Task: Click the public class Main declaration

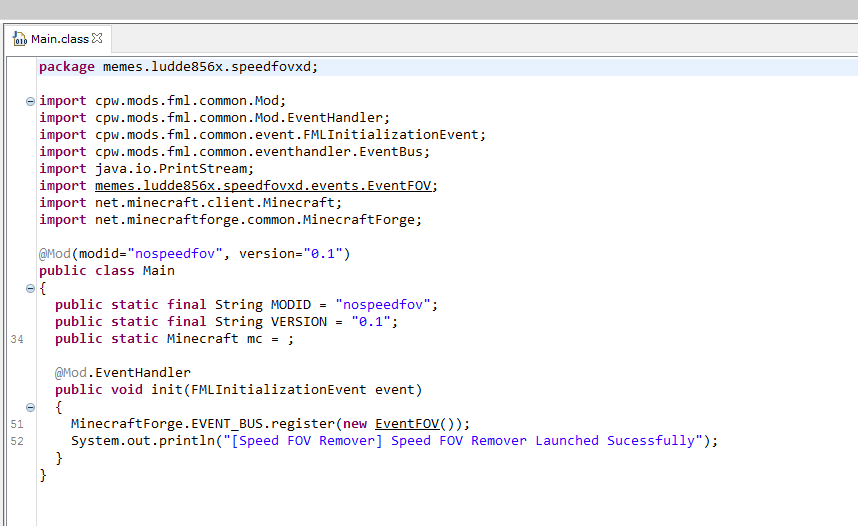Action: click(107, 271)
